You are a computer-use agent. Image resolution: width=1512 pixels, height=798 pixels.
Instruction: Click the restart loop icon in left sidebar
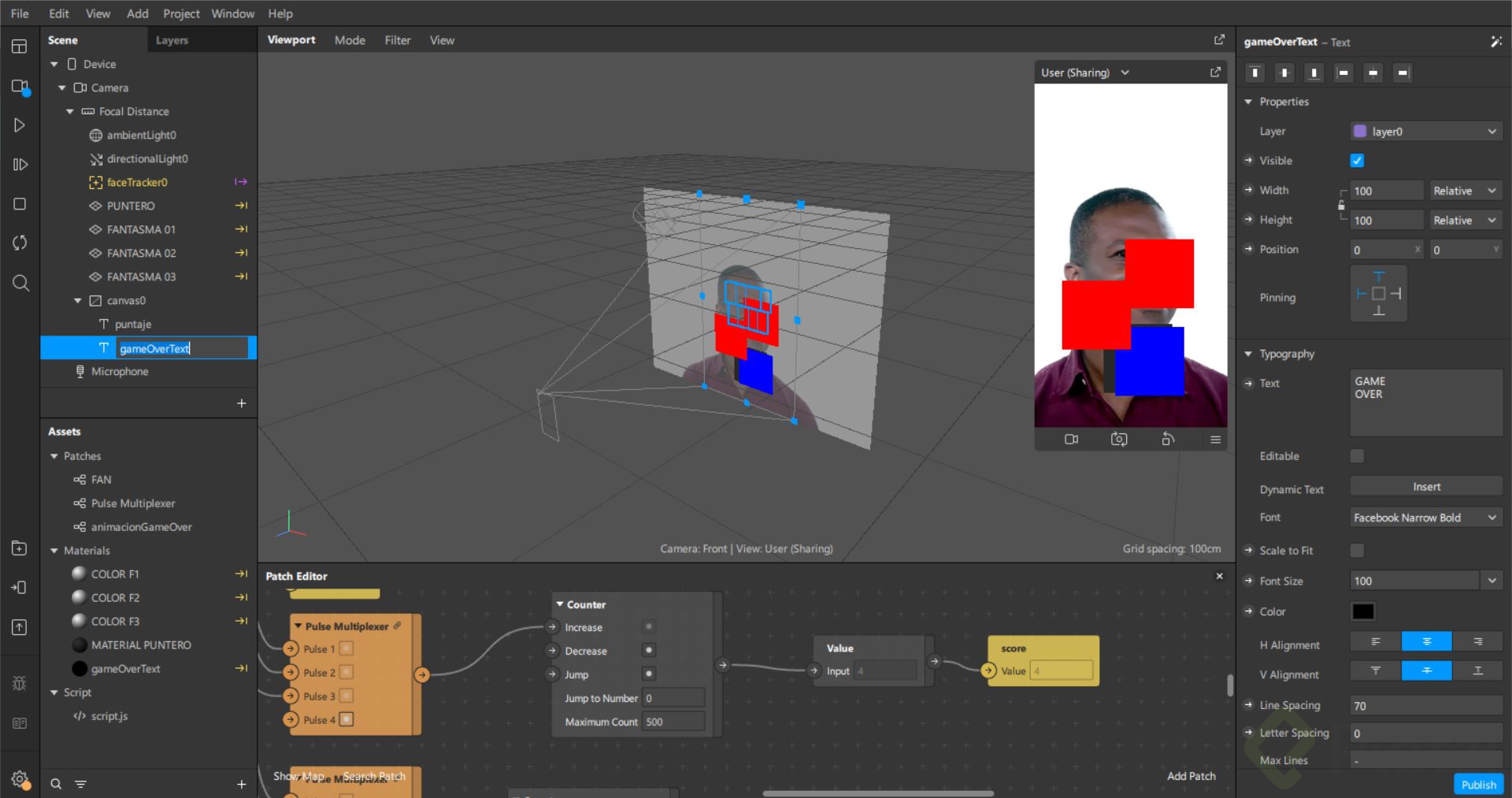click(x=20, y=243)
